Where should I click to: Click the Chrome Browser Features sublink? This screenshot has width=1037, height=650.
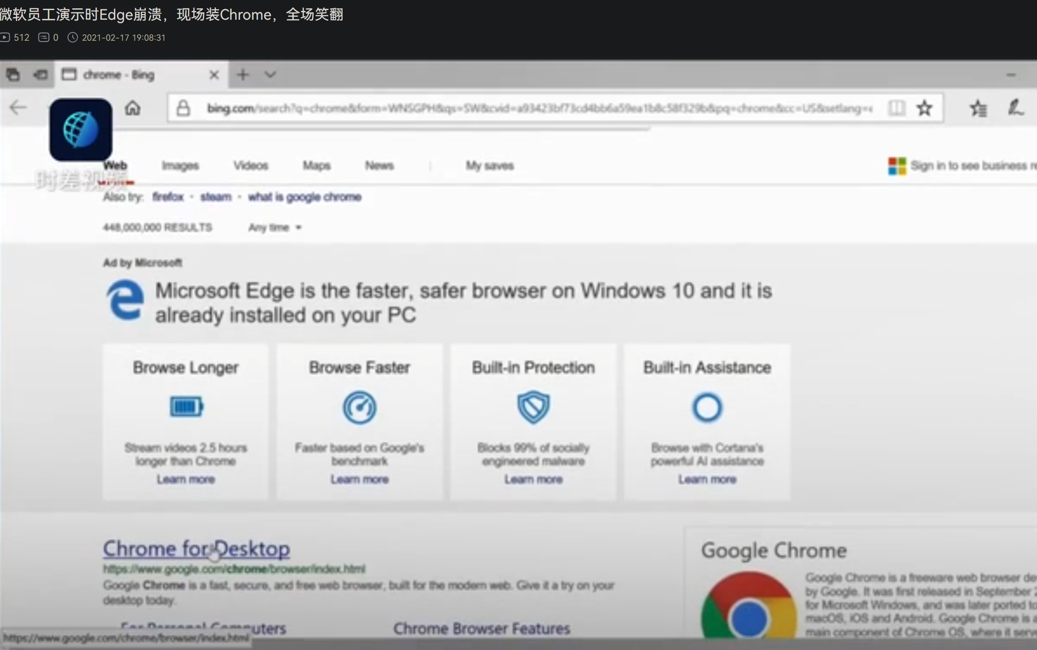pyautogui.click(x=481, y=628)
